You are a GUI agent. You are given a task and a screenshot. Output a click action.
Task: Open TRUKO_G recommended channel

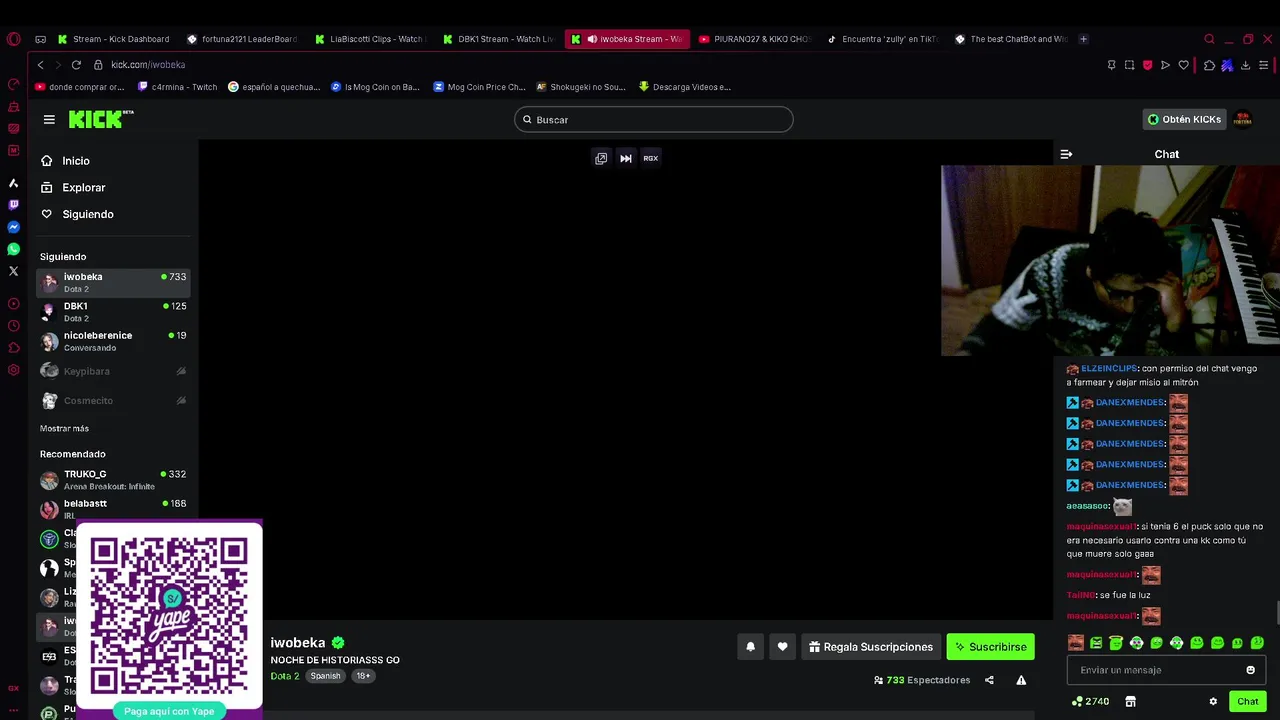coord(113,480)
